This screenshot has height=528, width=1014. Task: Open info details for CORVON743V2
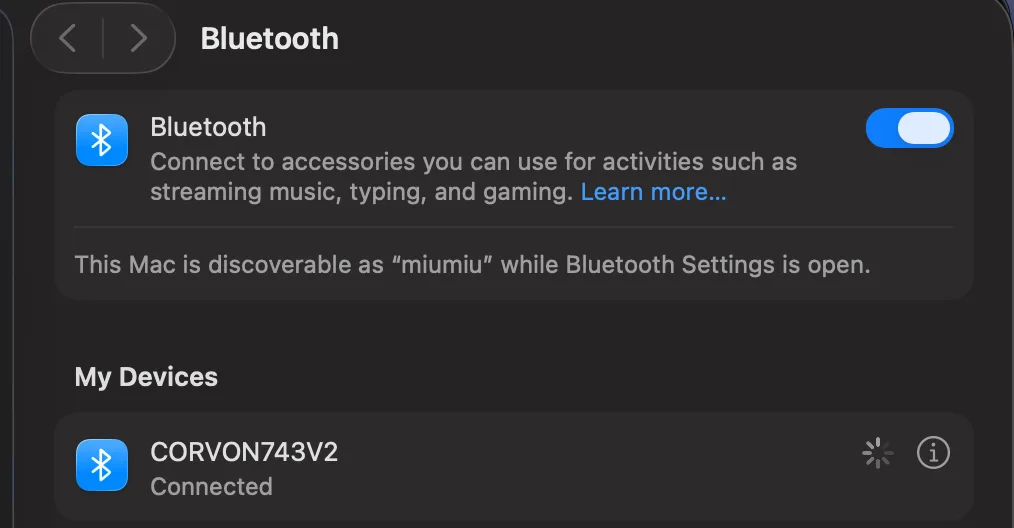(x=933, y=452)
